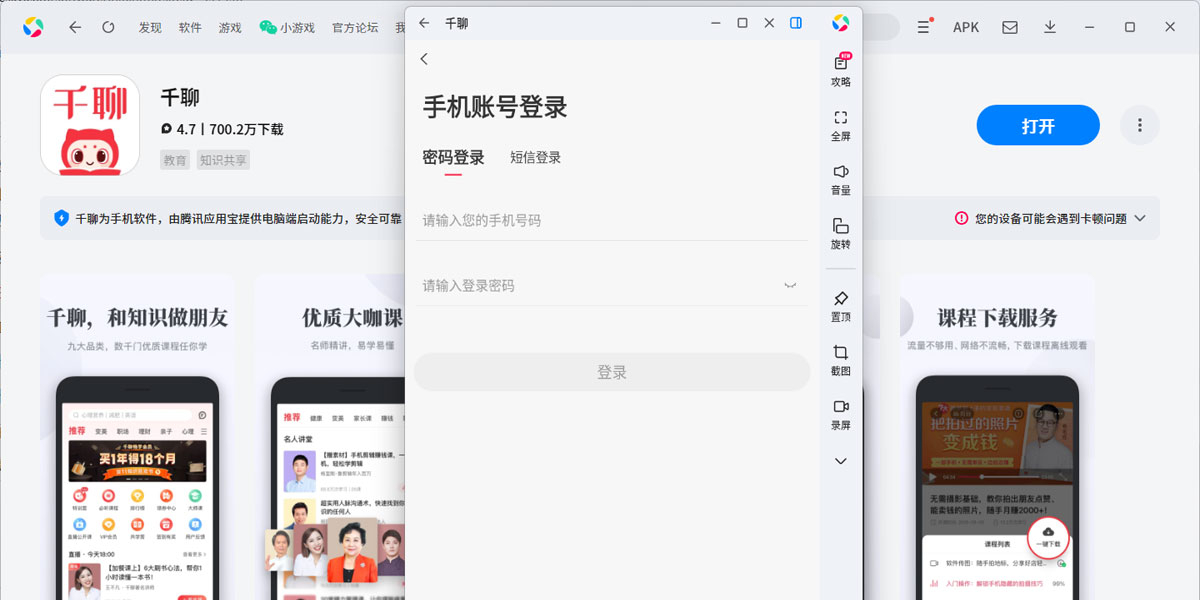Click the APK install button
Screen dimensions: 1200x600
pos(966,27)
